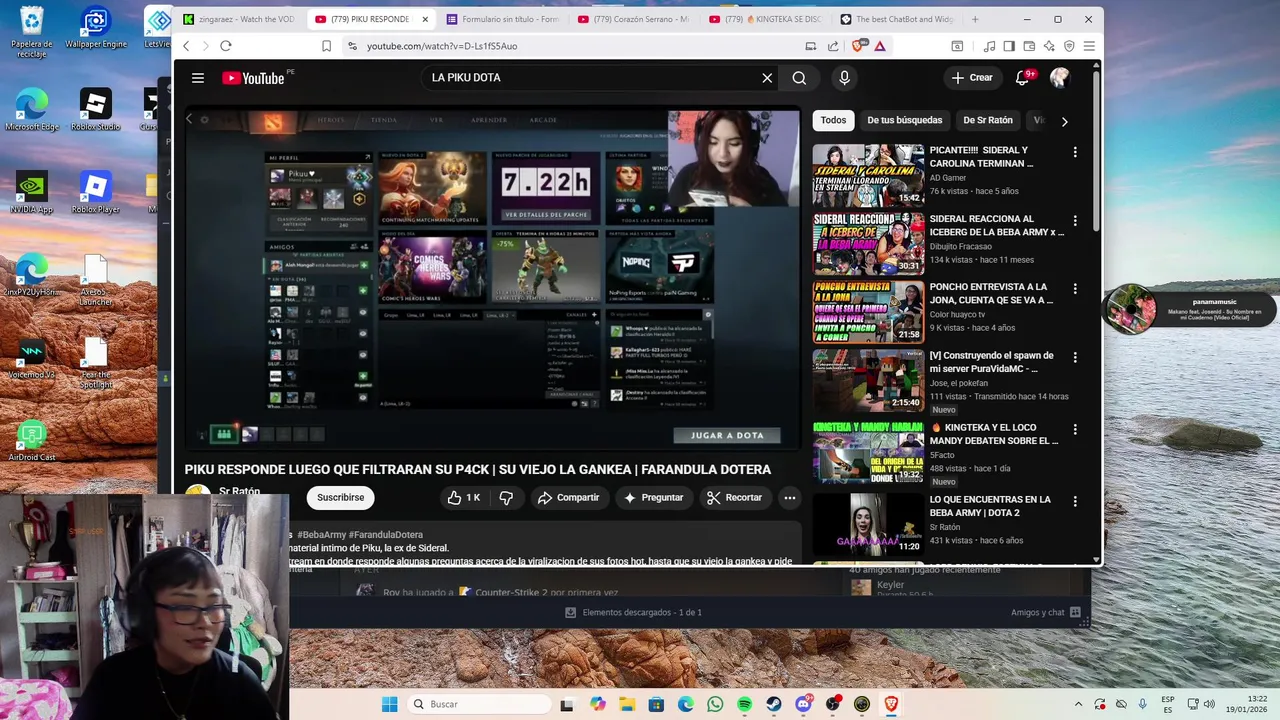Switch to The best ChatBot tab
Image resolution: width=1280 pixels, height=720 pixels.
[x=896, y=19]
